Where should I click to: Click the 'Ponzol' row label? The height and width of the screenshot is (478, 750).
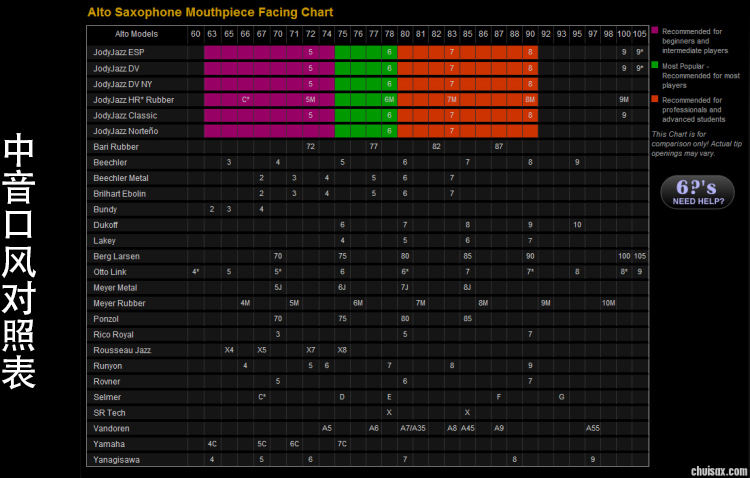pos(106,319)
